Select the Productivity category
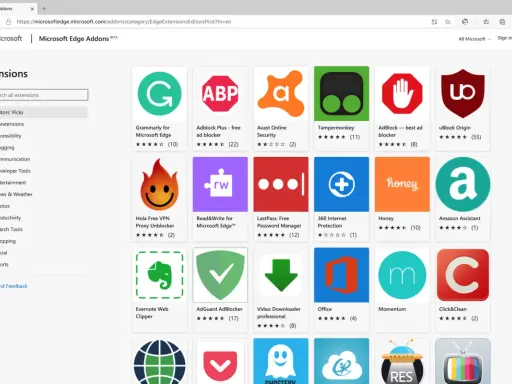Image resolution: width=512 pixels, height=384 pixels. pos(11,218)
